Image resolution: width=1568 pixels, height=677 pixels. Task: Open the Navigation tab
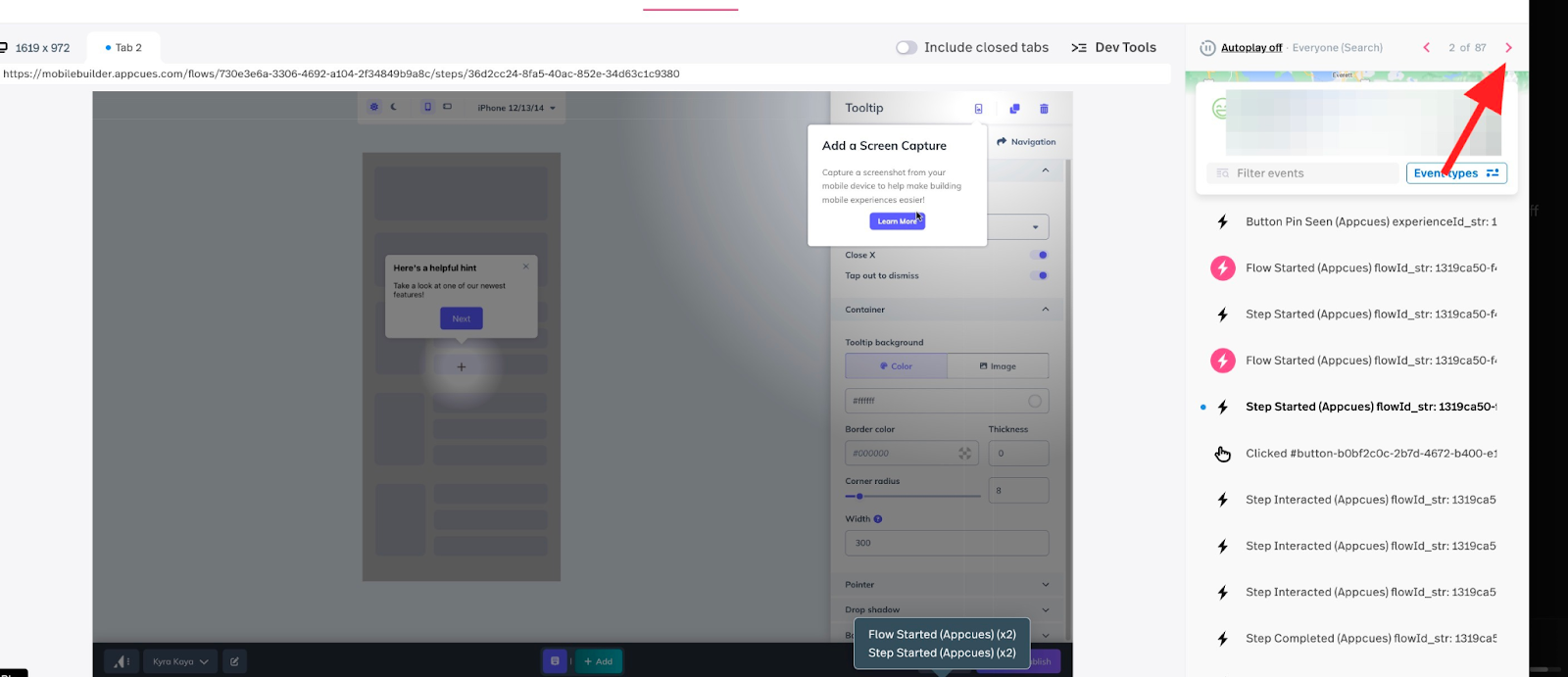pos(1026,142)
